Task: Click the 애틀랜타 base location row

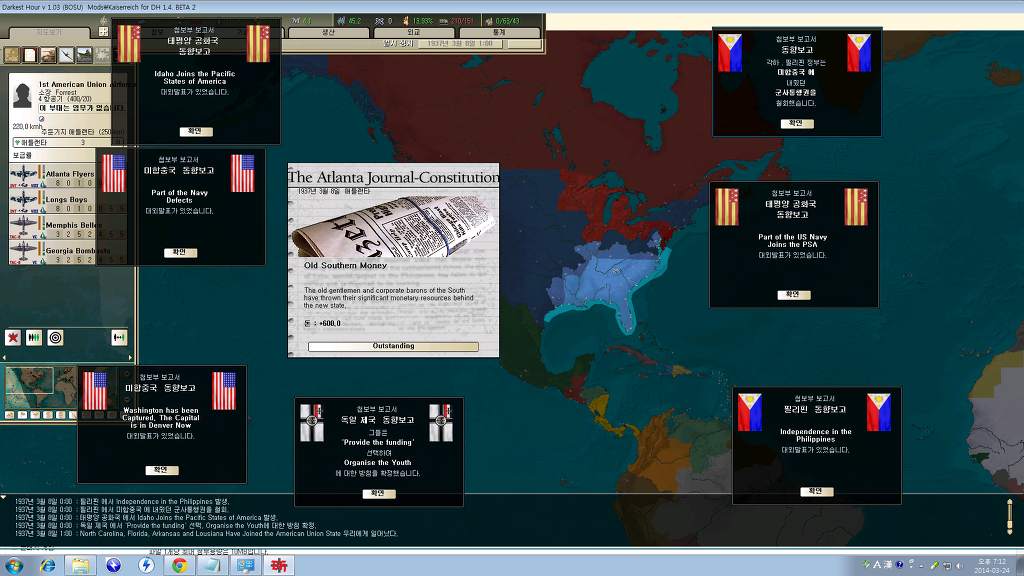Action: [x=67, y=142]
